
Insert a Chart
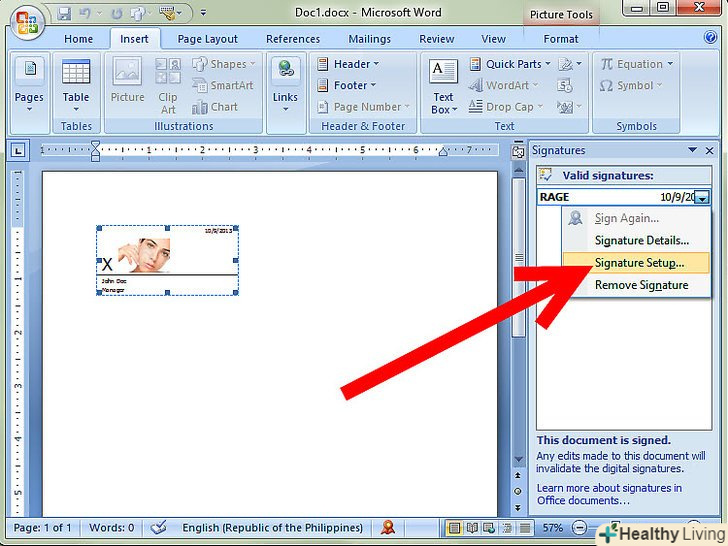(215, 107)
